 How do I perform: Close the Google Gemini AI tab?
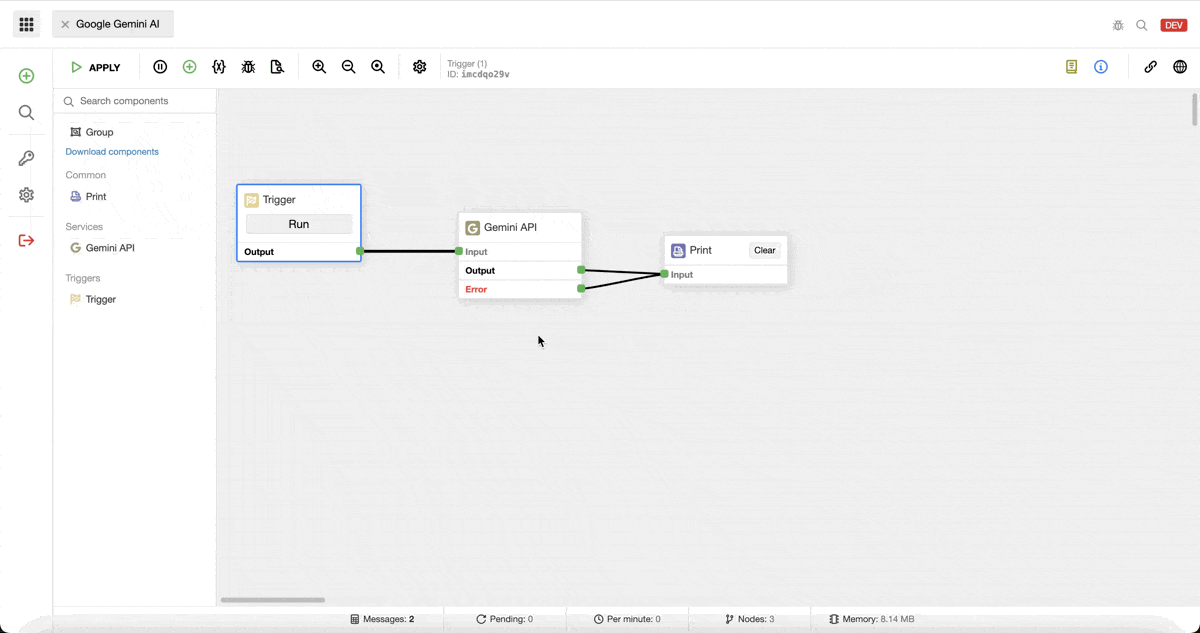point(65,24)
